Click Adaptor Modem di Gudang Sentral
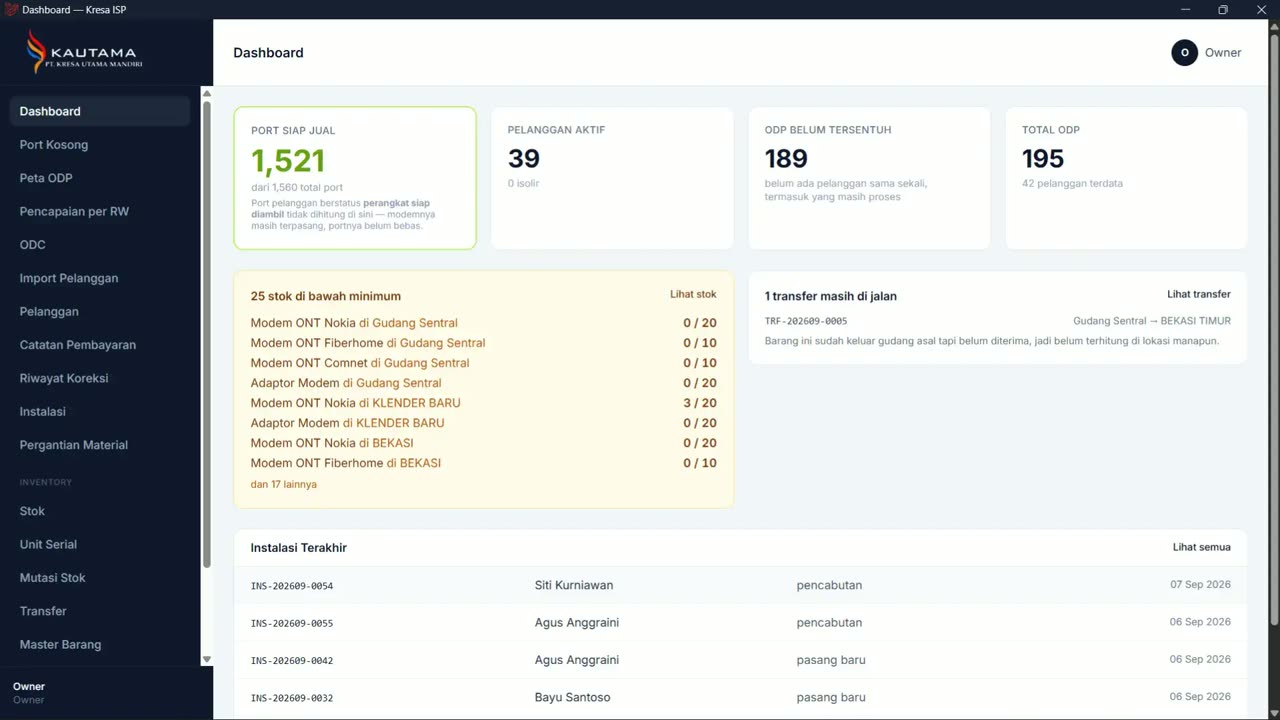Screen dimensions: 1280x720 (346, 383)
